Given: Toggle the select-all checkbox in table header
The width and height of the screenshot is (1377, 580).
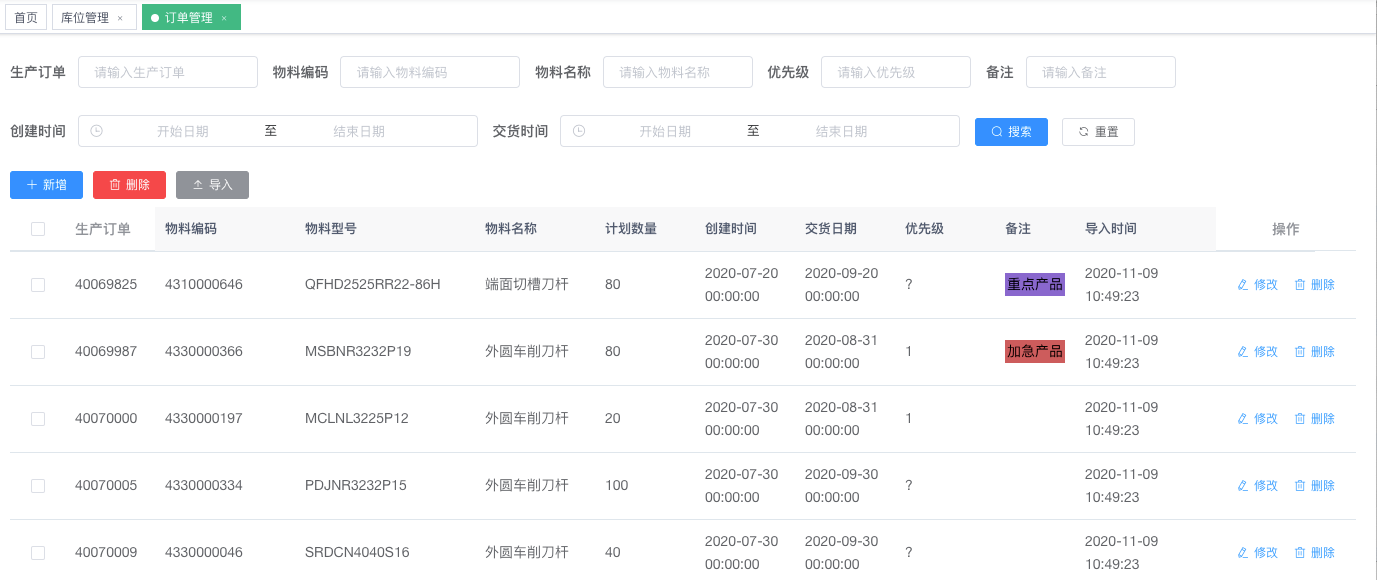Looking at the screenshot, I should pyautogui.click(x=38, y=229).
